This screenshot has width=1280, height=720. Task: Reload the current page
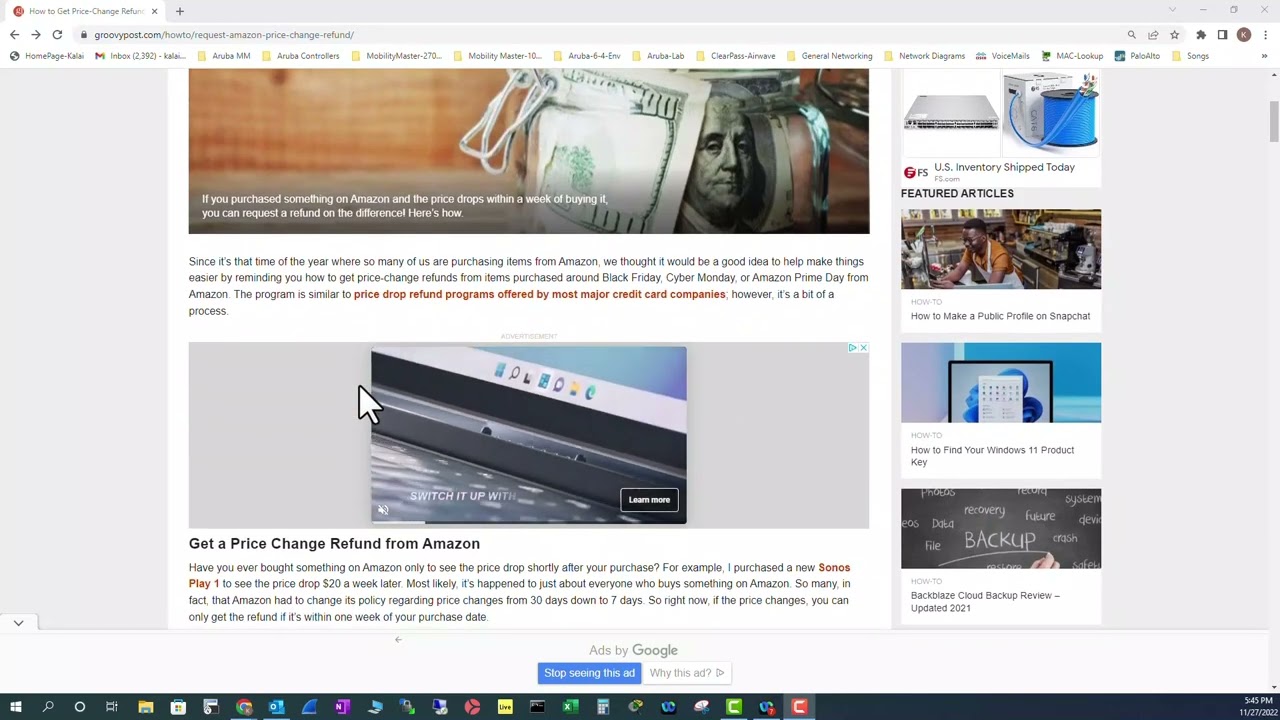coord(57,35)
